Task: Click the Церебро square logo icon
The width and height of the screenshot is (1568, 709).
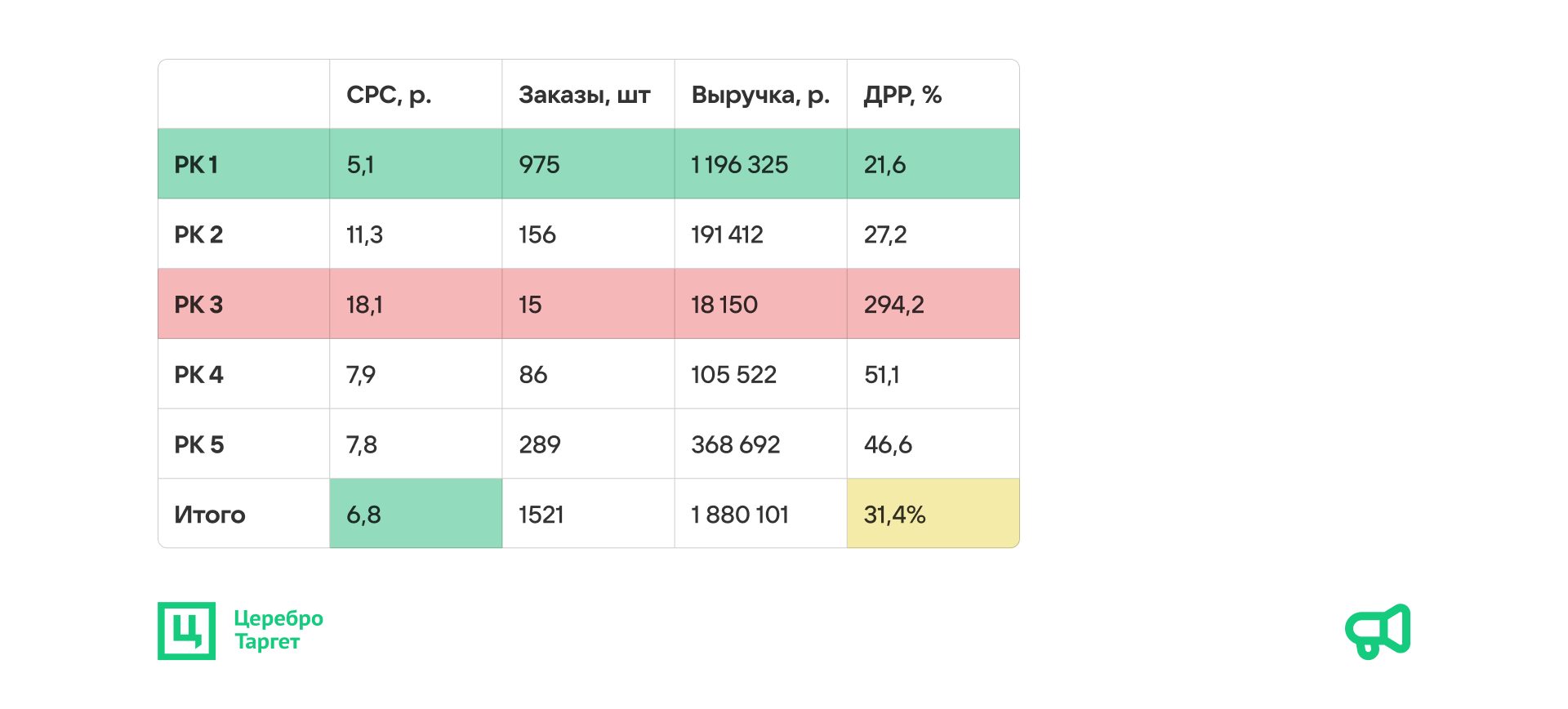Action: (x=186, y=631)
